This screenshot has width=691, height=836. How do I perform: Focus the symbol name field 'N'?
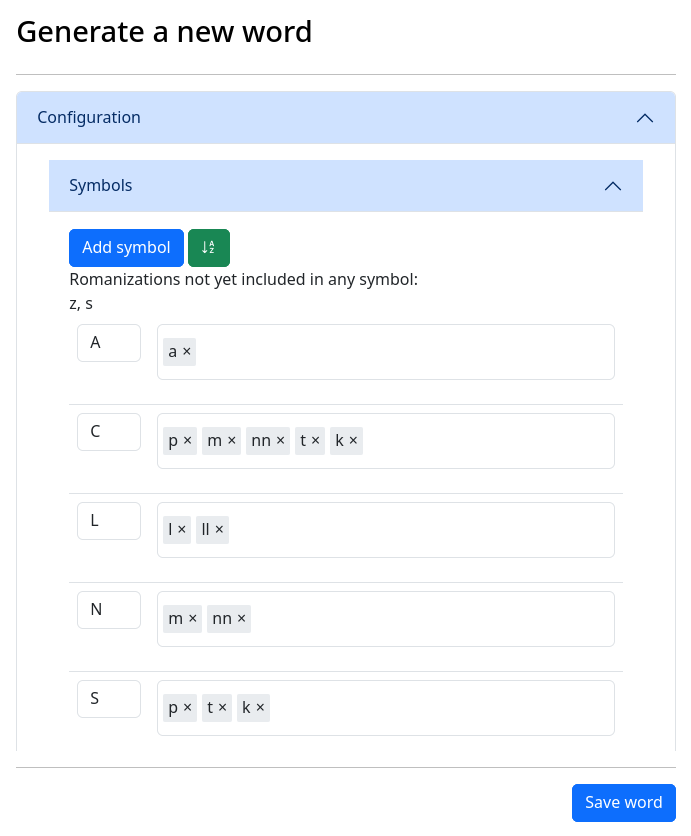pos(109,610)
